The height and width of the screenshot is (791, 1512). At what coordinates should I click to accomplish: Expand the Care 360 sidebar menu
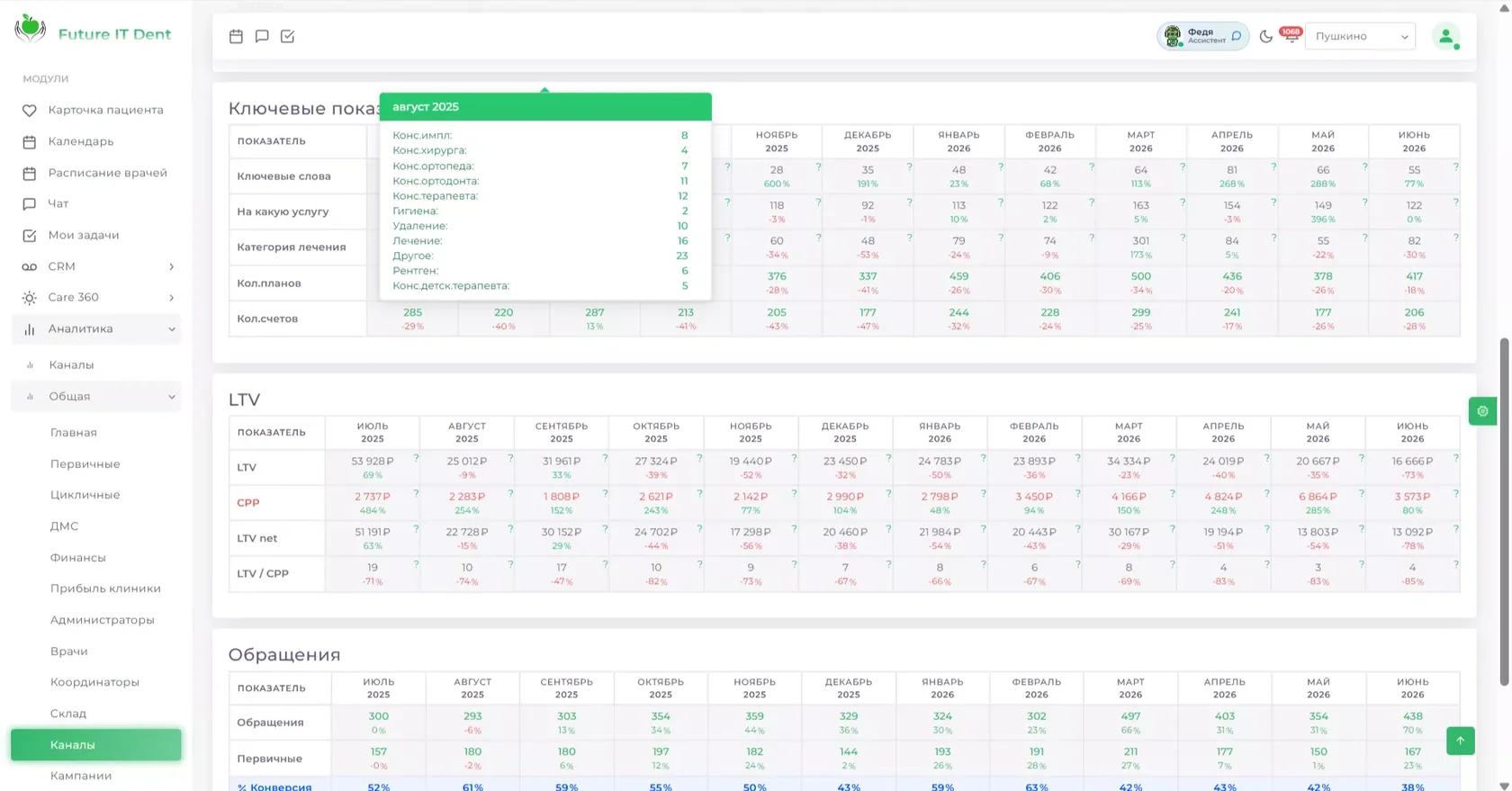pos(97,297)
